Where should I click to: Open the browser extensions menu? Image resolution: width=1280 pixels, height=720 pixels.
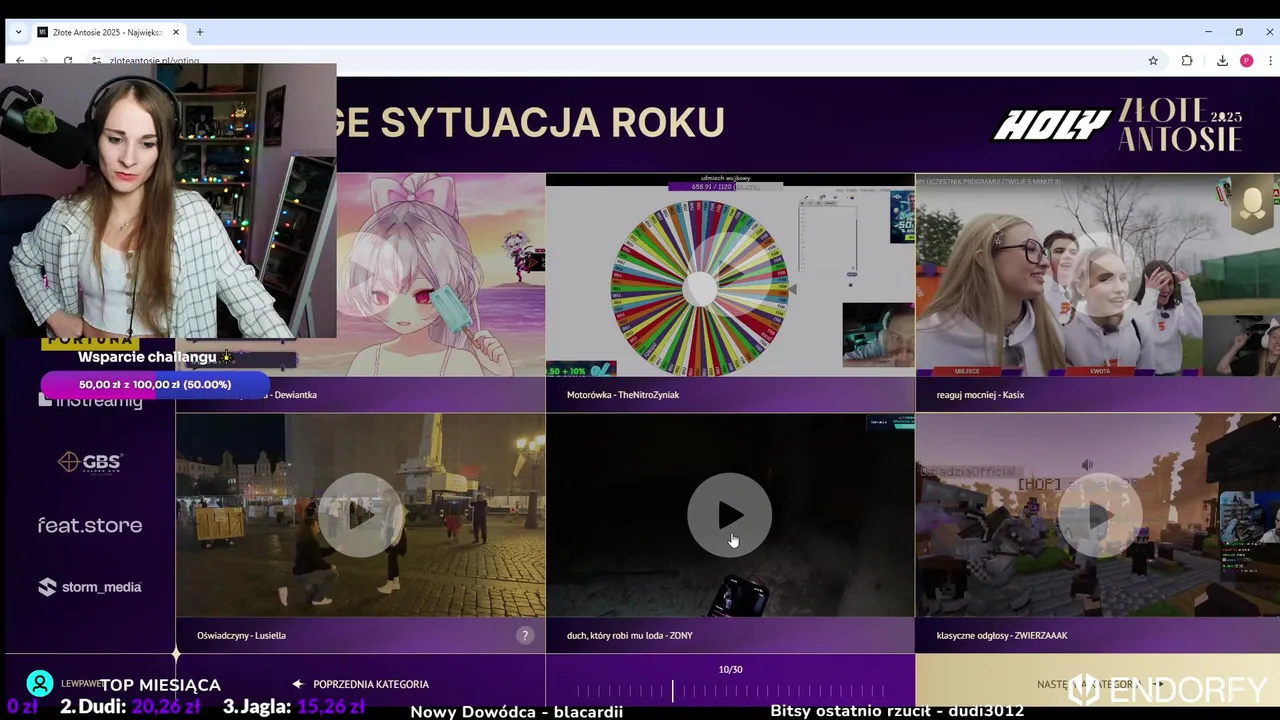tap(1187, 60)
